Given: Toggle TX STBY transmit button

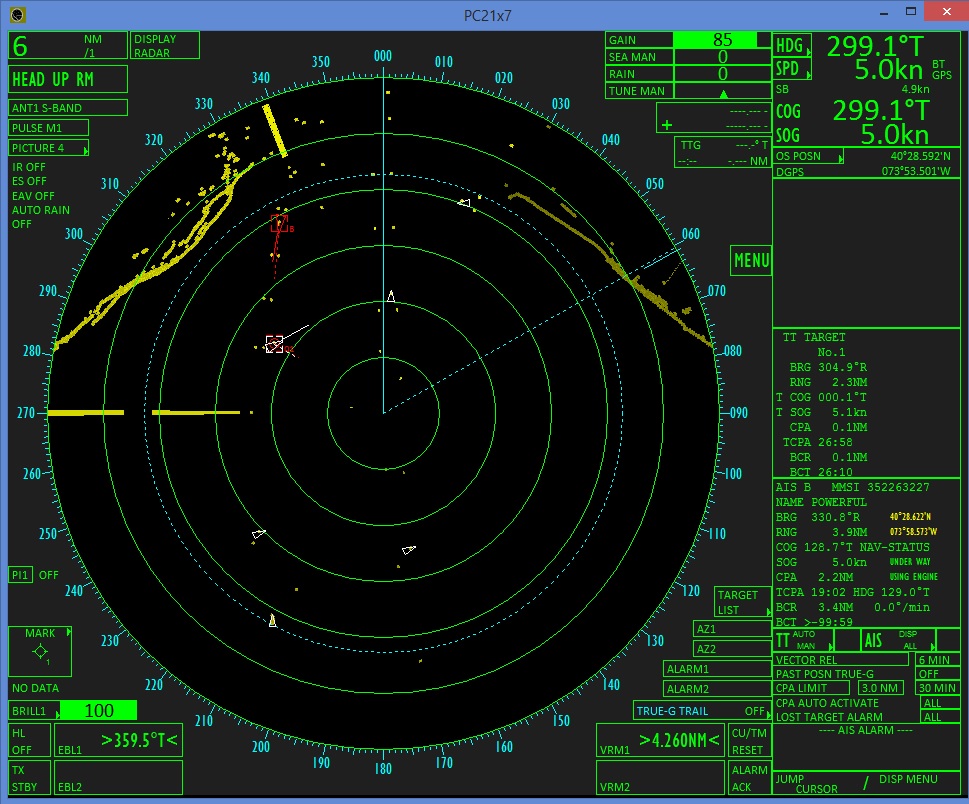Looking at the screenshot, I should point(25,778).
